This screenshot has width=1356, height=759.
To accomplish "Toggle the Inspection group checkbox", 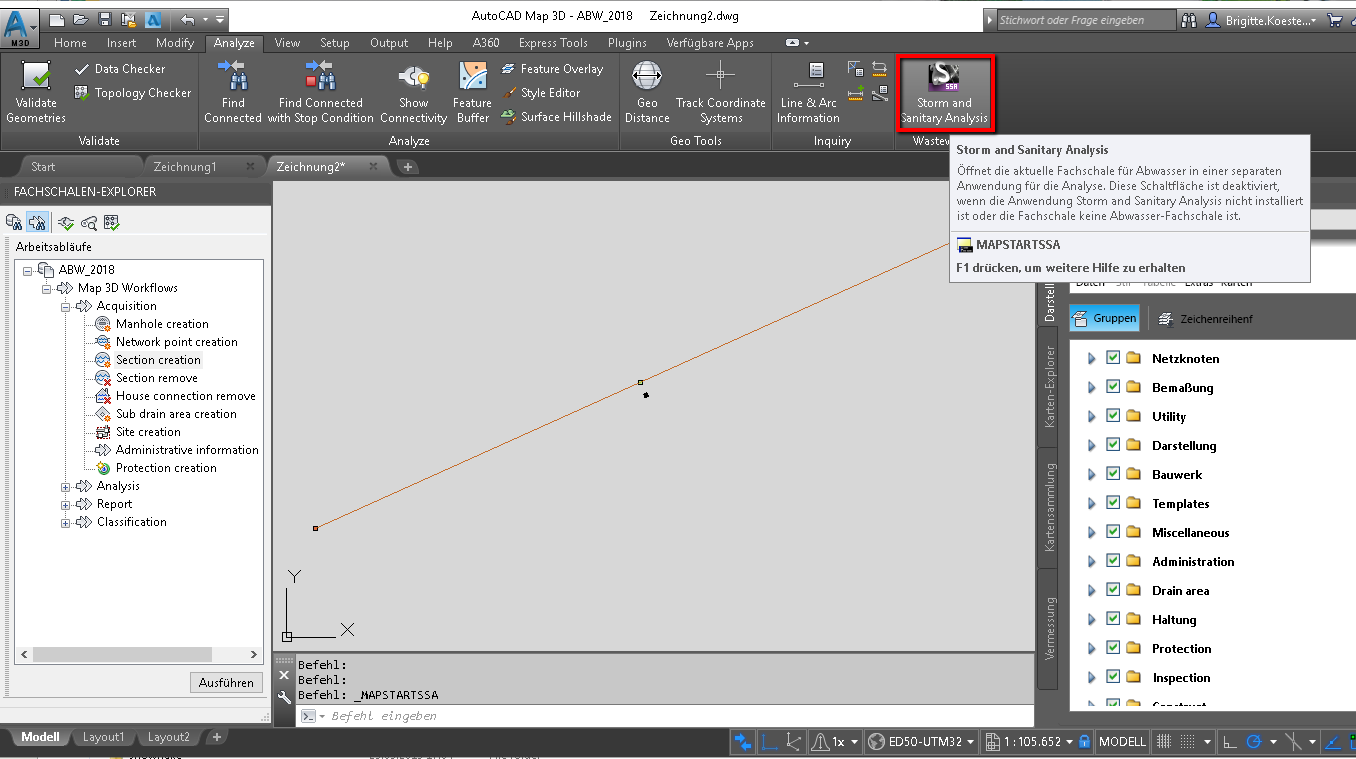I will pos(1113,677).
